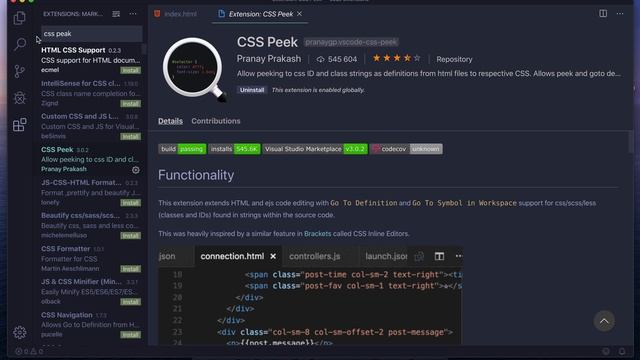Click the 545 604 install count
The width and height of the screenshot is (640, 360).
coord(337,60)
